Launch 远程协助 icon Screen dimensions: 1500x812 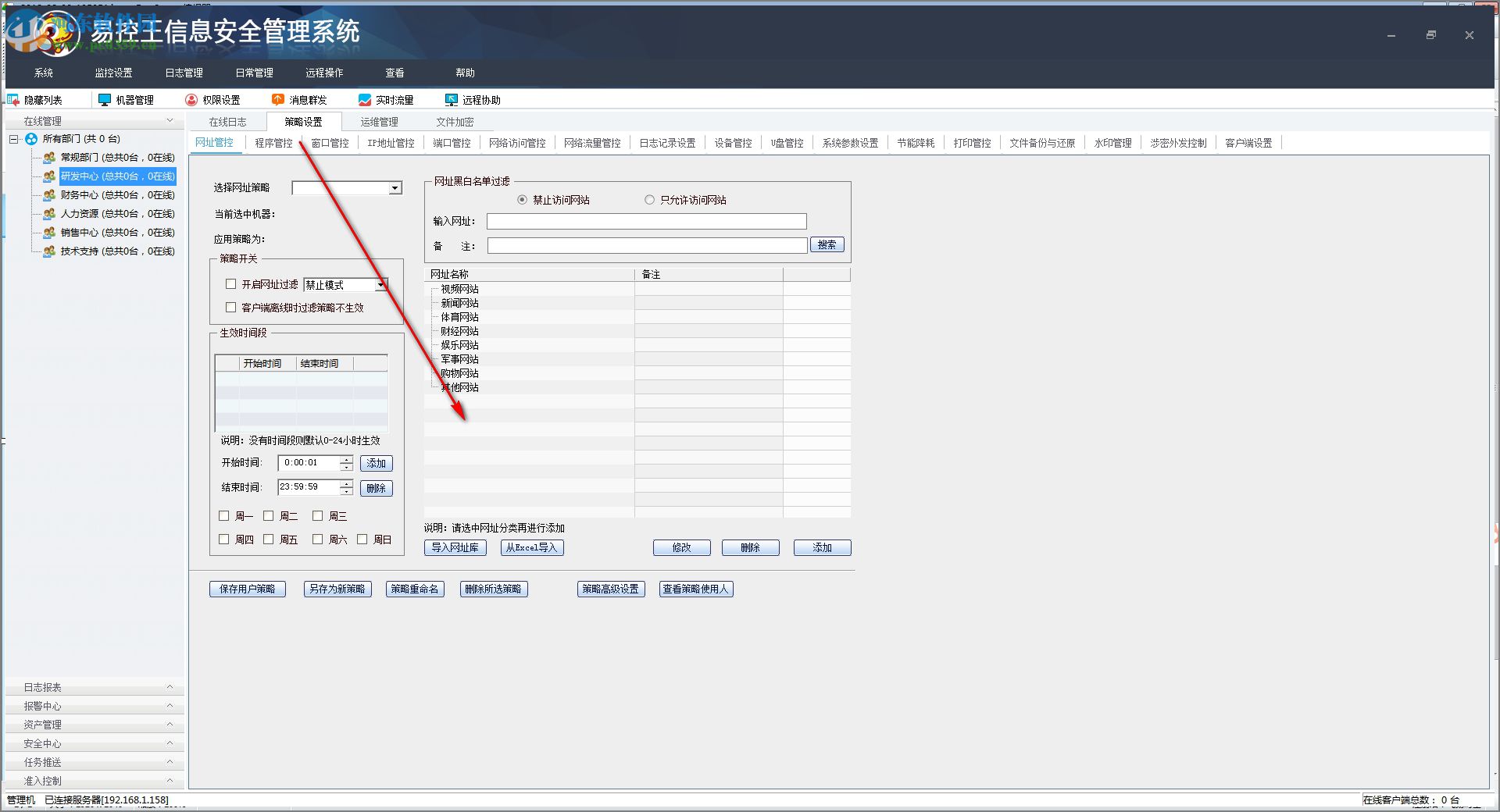click(x=451, y=100)
